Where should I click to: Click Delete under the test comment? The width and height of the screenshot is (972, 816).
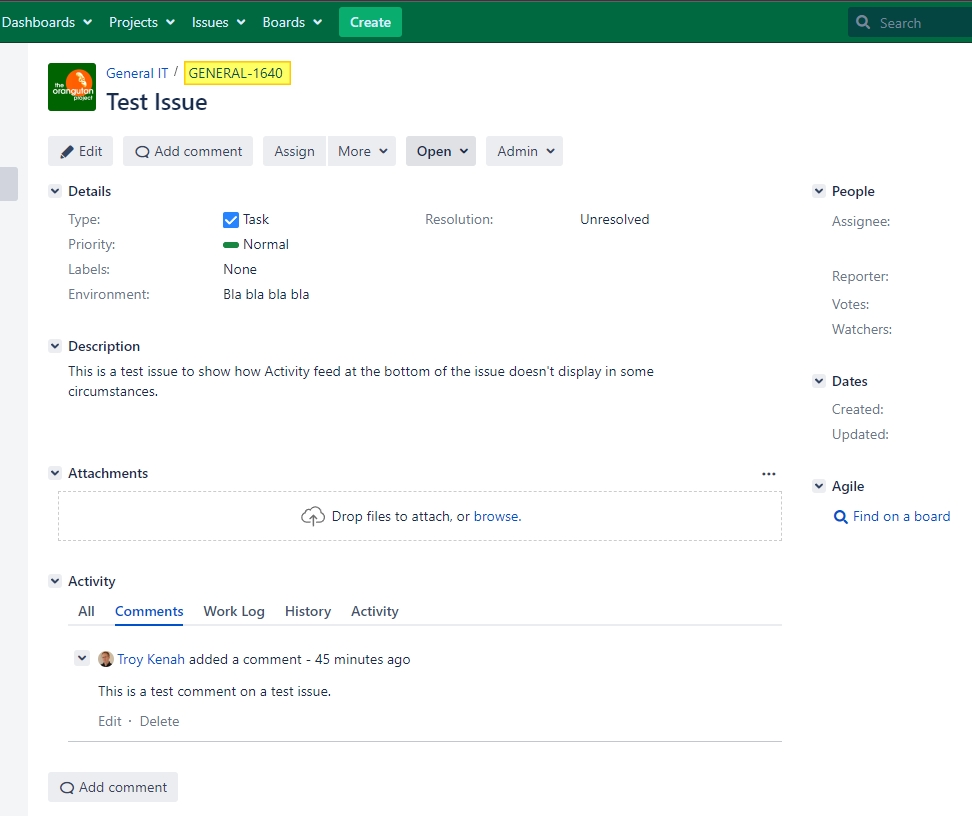click(159, 721)
